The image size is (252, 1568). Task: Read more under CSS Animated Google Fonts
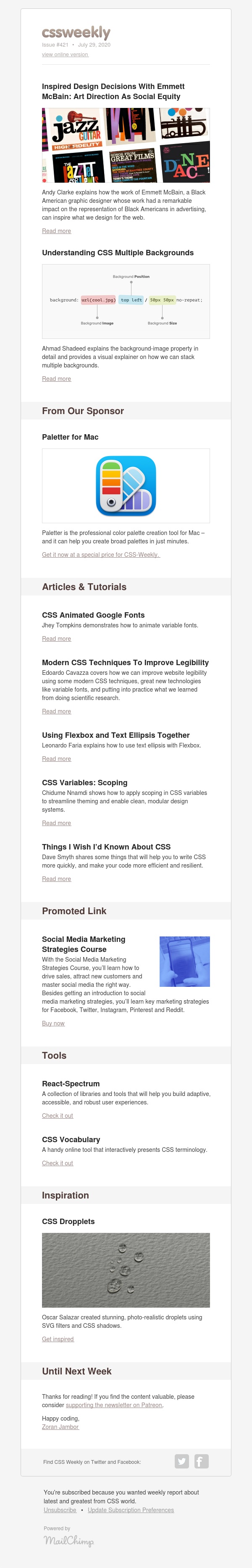(x=57, y=639)
